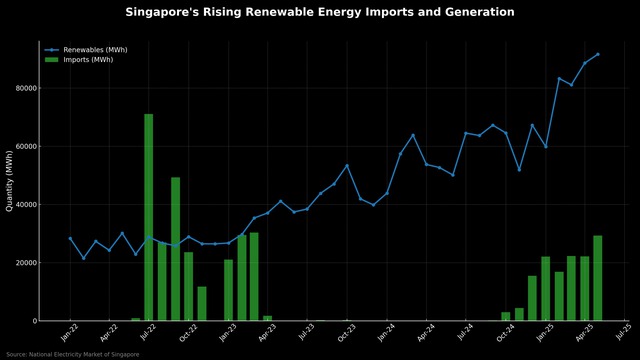Click the chart title about Singapore's renewable energy

320,12
